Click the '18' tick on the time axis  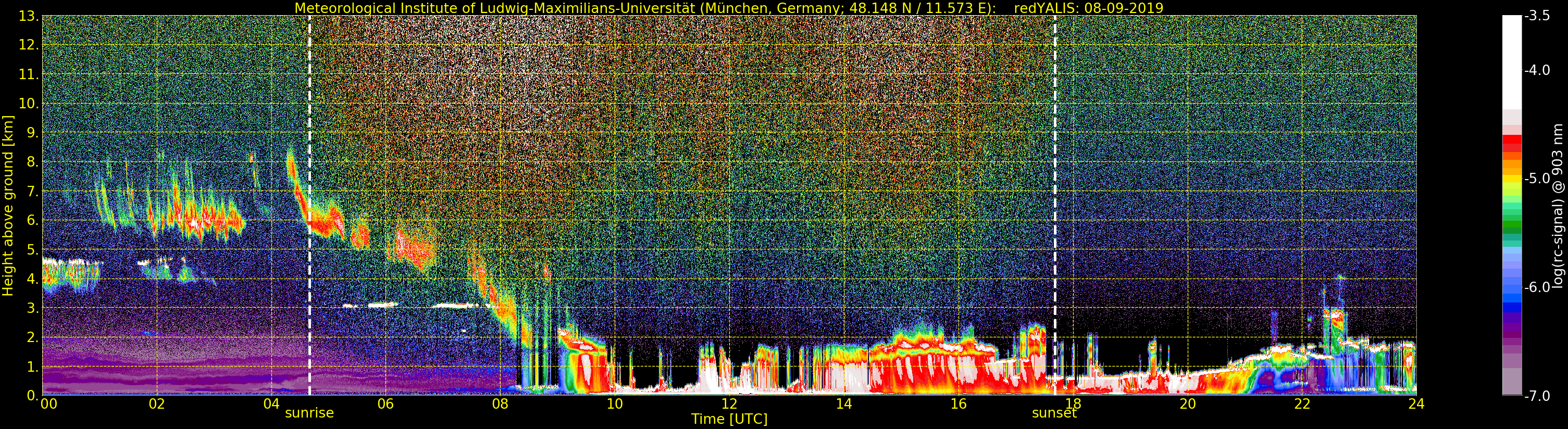(1073, 404)
